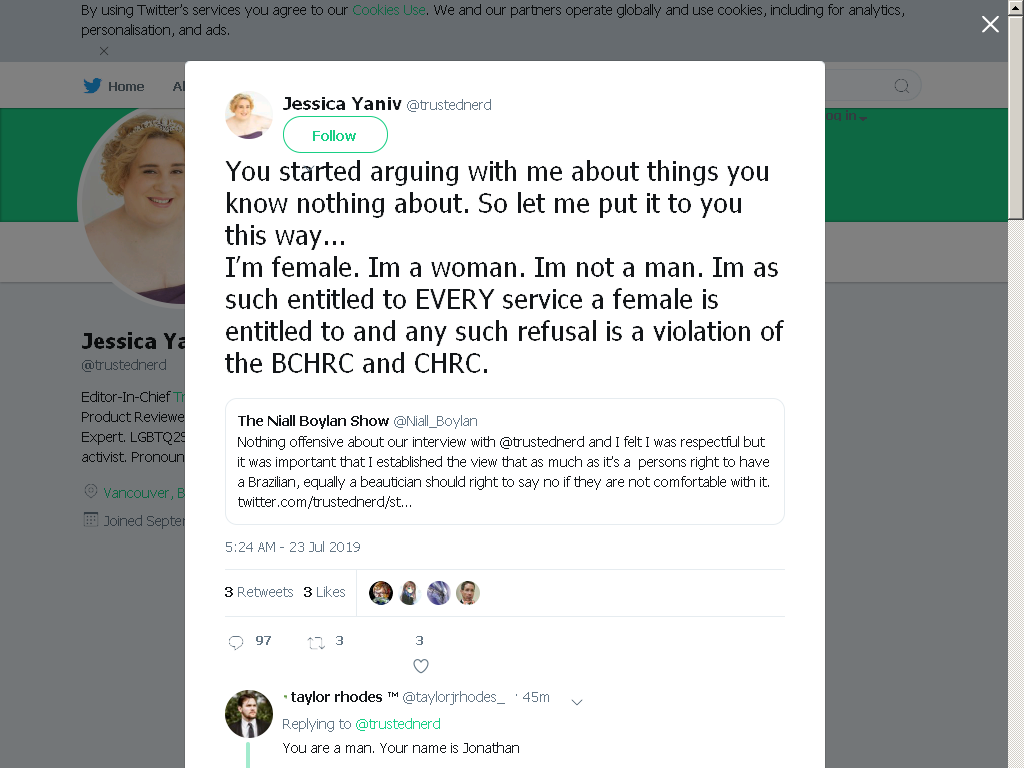1024x768 pixels.
Task: Click the first liker's avatar
Action: pyautogui.click(x=381, y=593)
